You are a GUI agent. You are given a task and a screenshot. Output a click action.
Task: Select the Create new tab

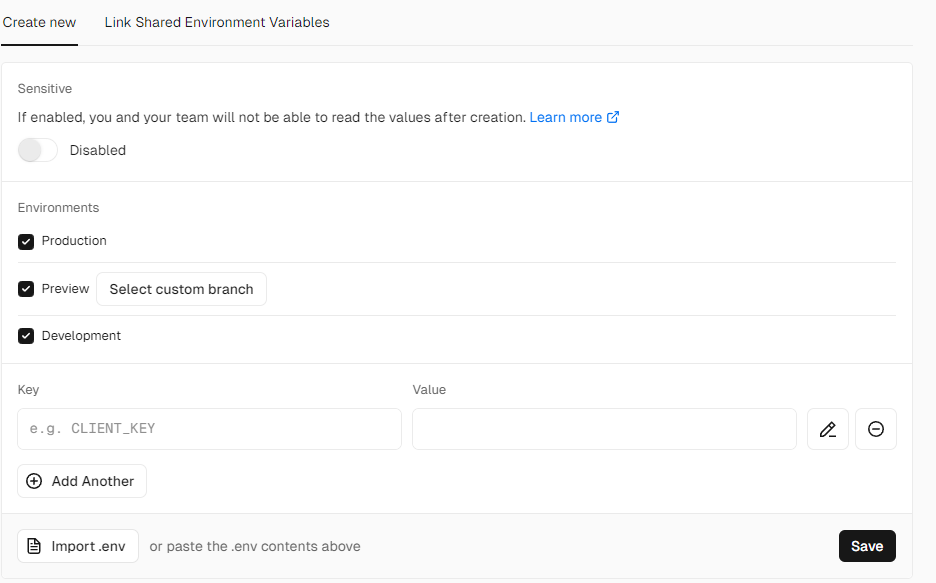pos(39,22)
